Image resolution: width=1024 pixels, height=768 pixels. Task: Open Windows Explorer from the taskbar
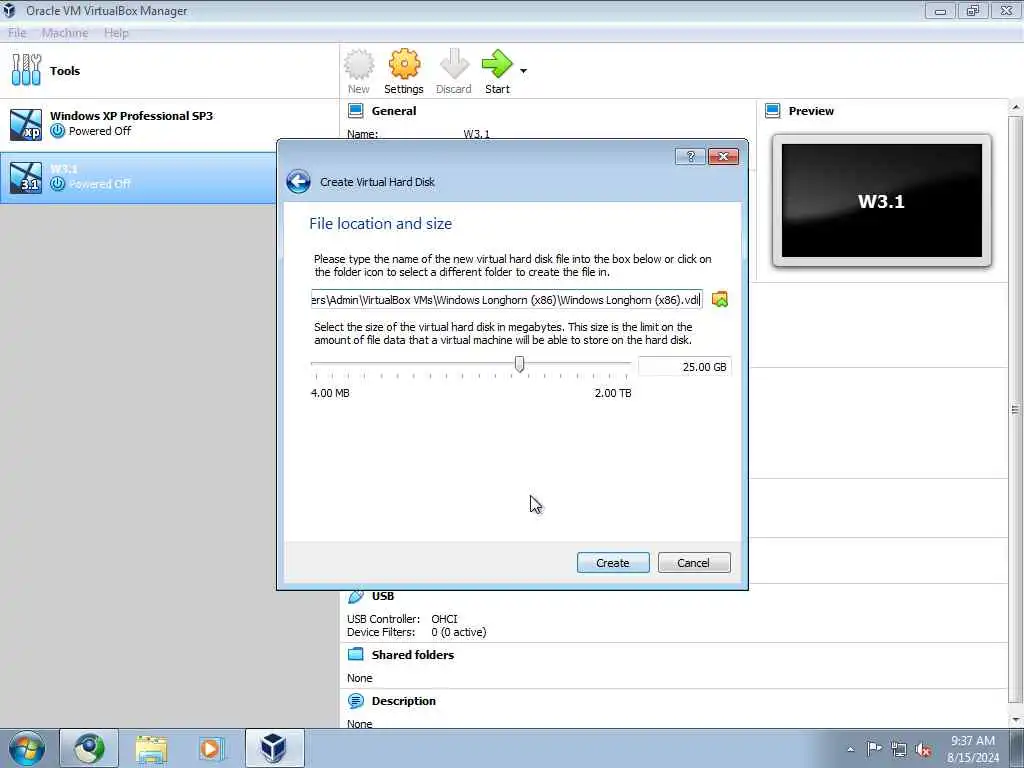click(x=152, y=749)
